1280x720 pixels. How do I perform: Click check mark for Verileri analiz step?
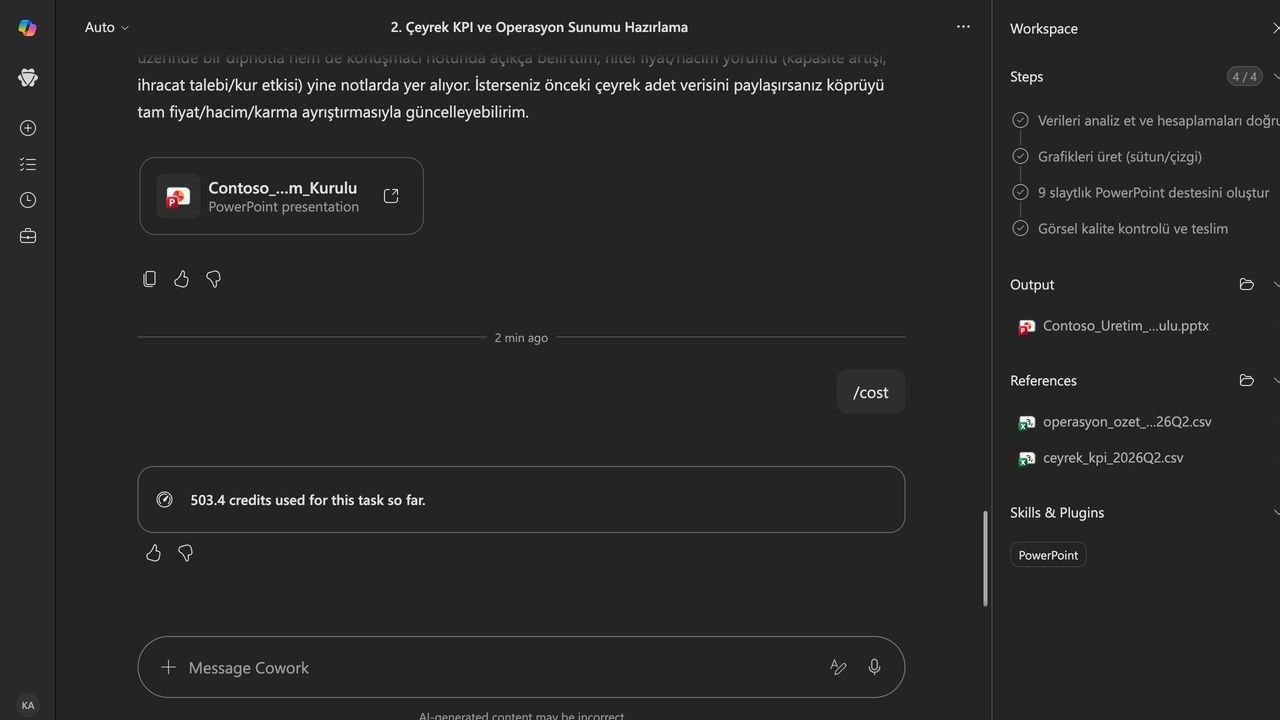tap(1020, 120)
